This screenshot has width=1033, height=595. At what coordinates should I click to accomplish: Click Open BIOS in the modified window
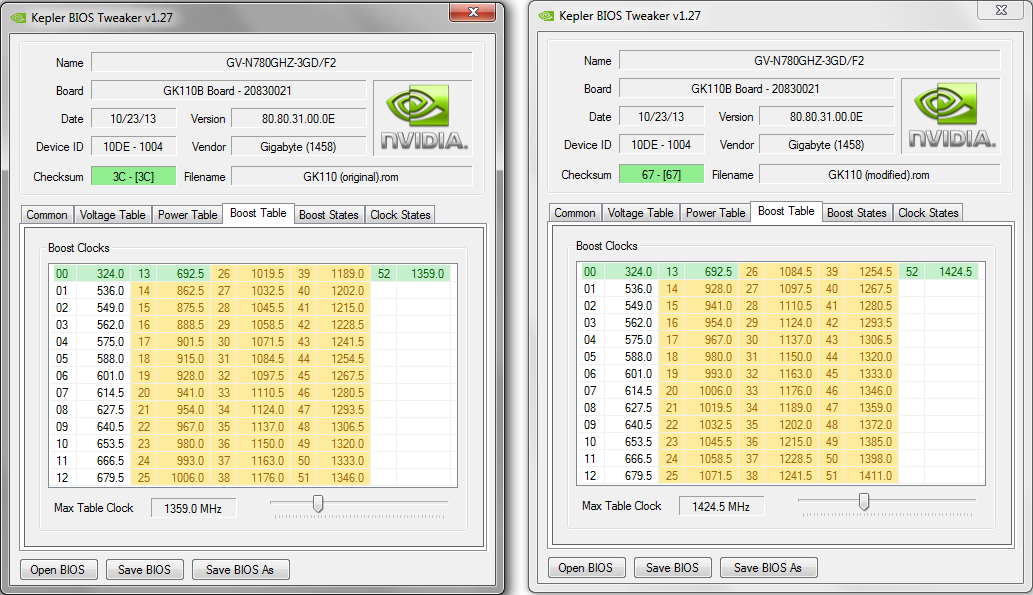pyautogui.click(x=586, y=568)
